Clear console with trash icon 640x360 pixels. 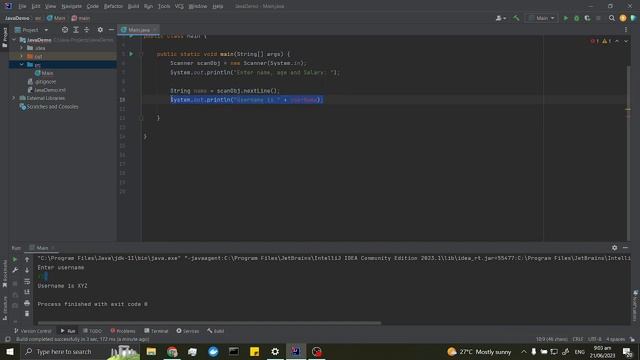pos(27,313)
